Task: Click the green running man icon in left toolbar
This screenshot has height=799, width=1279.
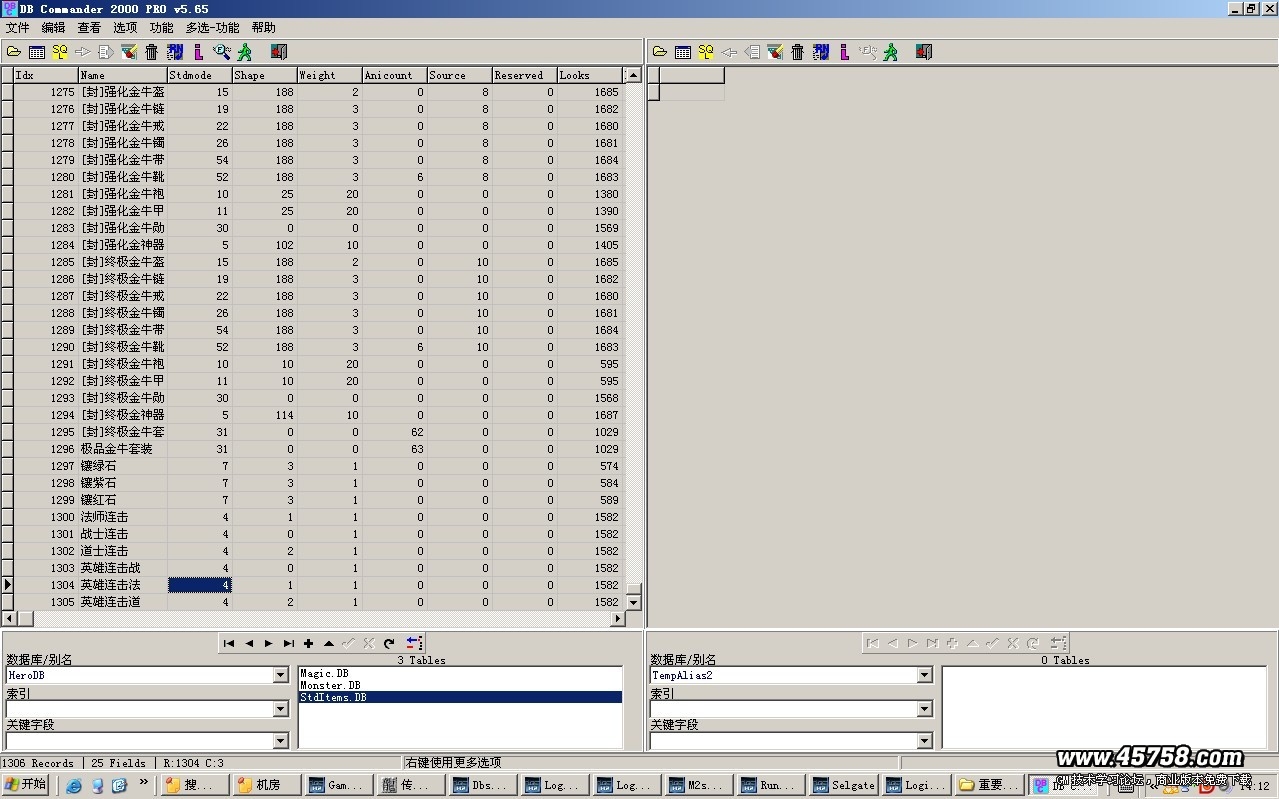Action: tap(244, 52)
